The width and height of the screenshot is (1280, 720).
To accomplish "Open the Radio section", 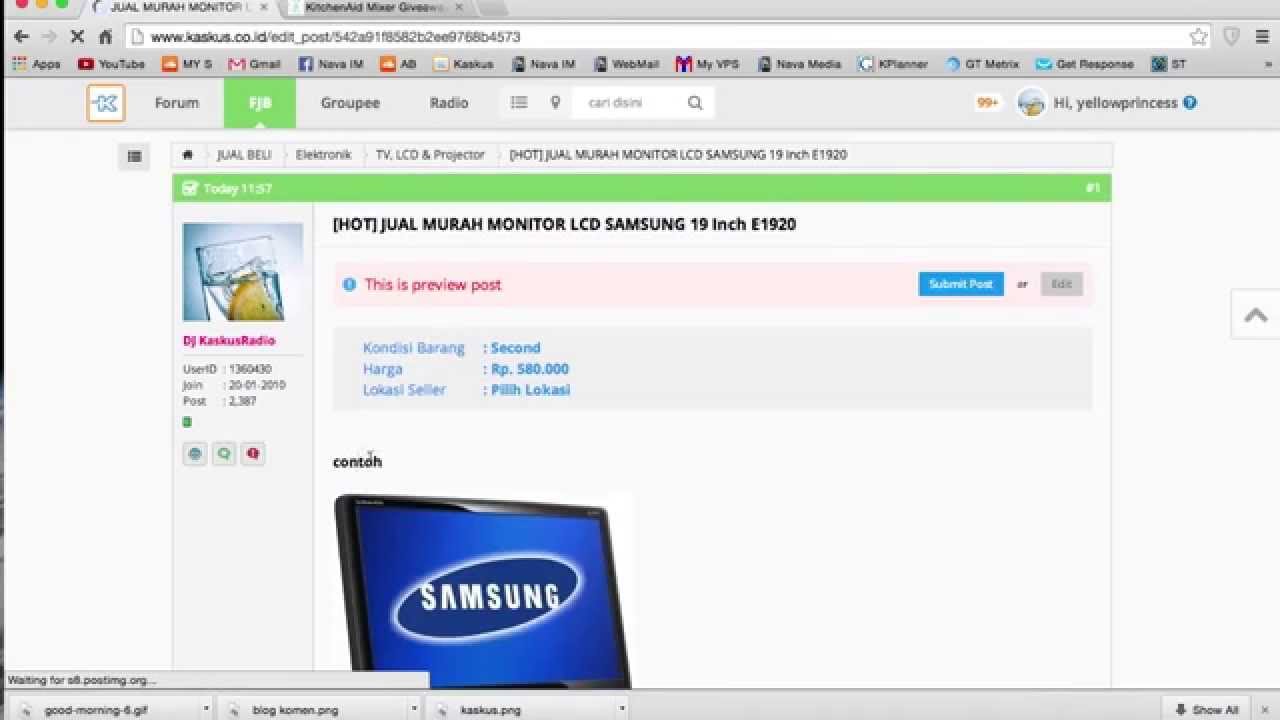I will point(449,103).
